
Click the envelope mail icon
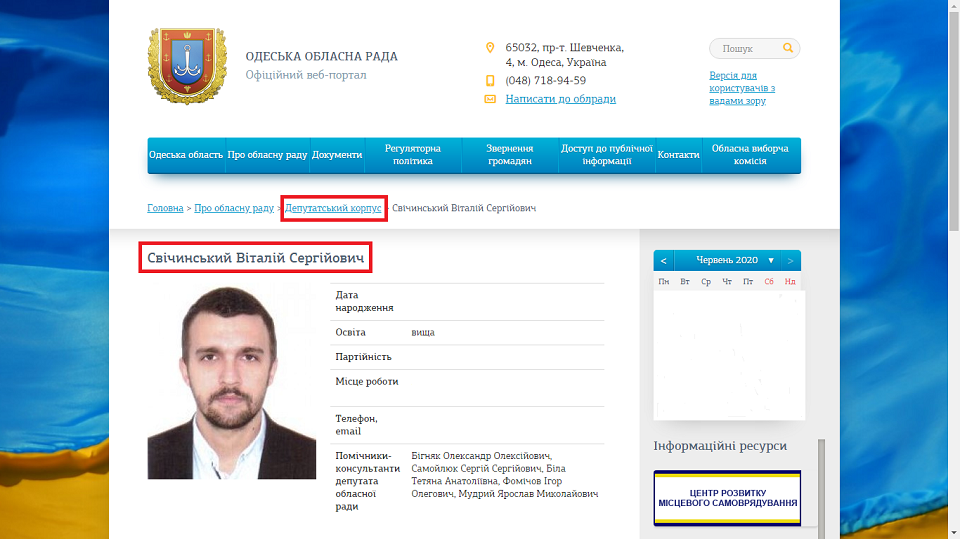click(x=490, y=99)
